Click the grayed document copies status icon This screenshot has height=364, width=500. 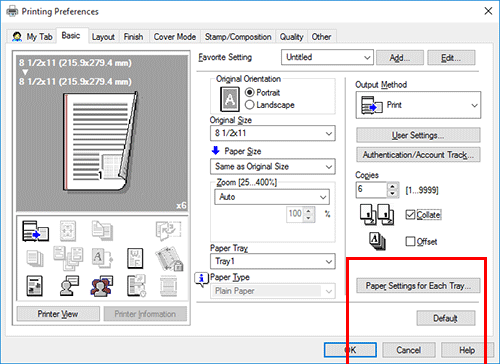(102, 230)
